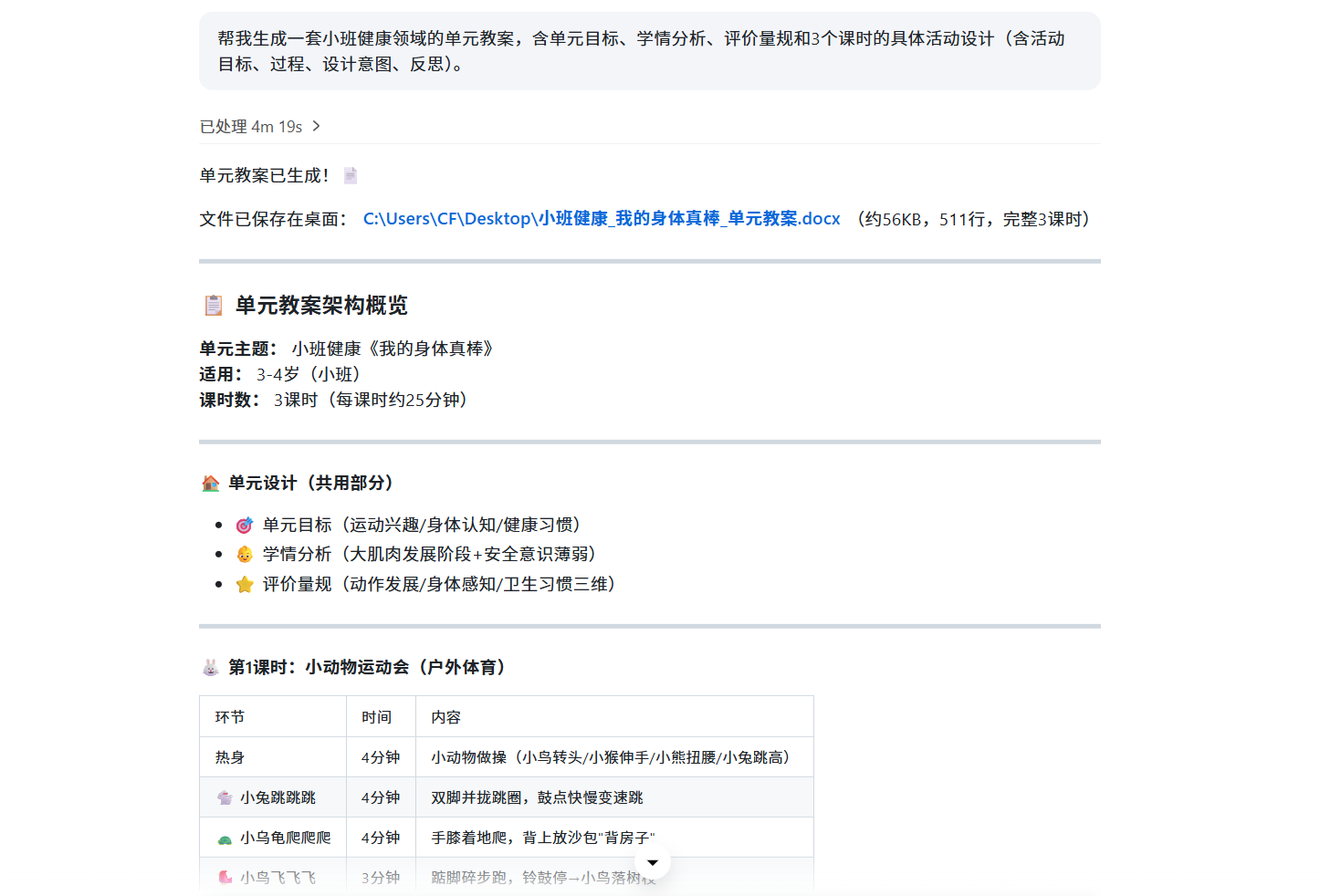Image resolution: width=1320 pixels, height=896 pixels.
Task: Click the 环节 table header cell
Action: click(x=273, y=716)
